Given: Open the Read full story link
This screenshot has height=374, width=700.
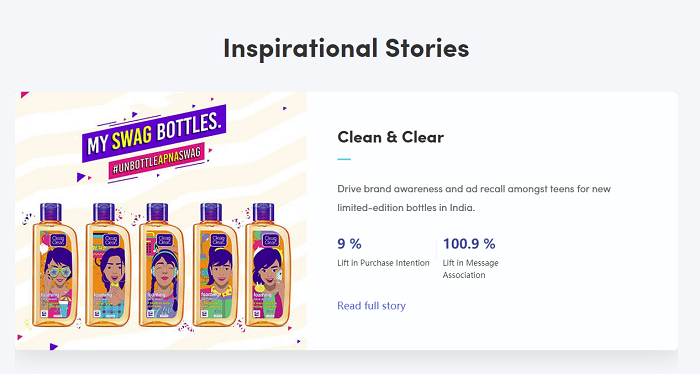Looking at the screenshot, I should coord(371,306).
